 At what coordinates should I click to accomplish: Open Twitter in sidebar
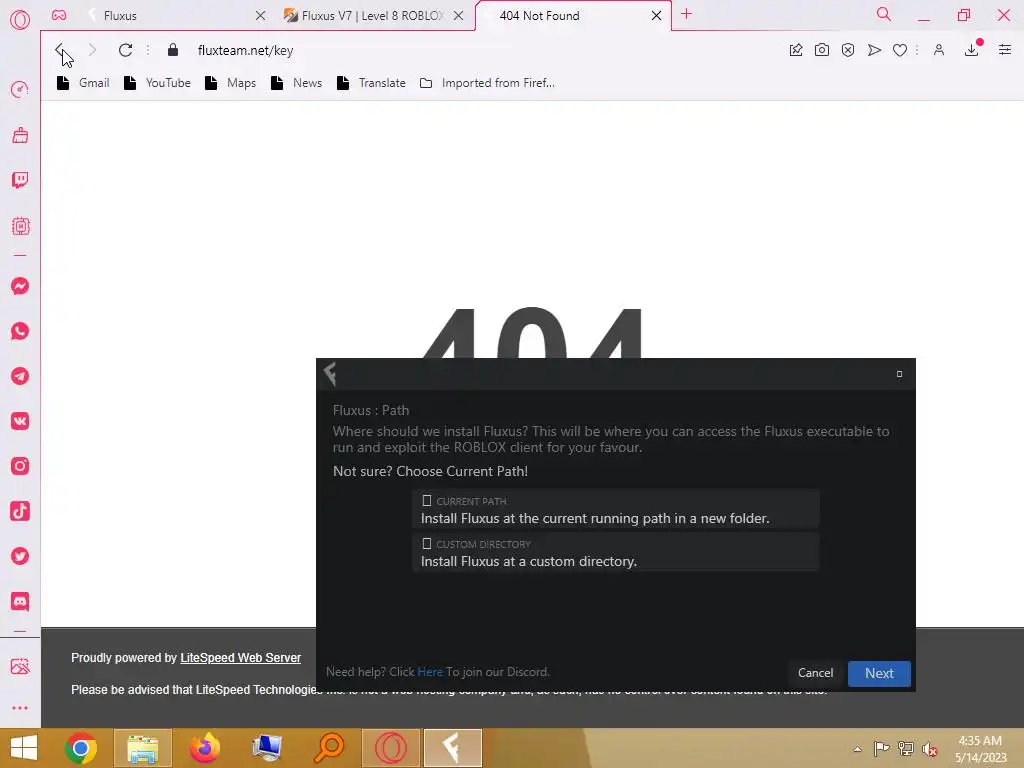coord(20,556)
